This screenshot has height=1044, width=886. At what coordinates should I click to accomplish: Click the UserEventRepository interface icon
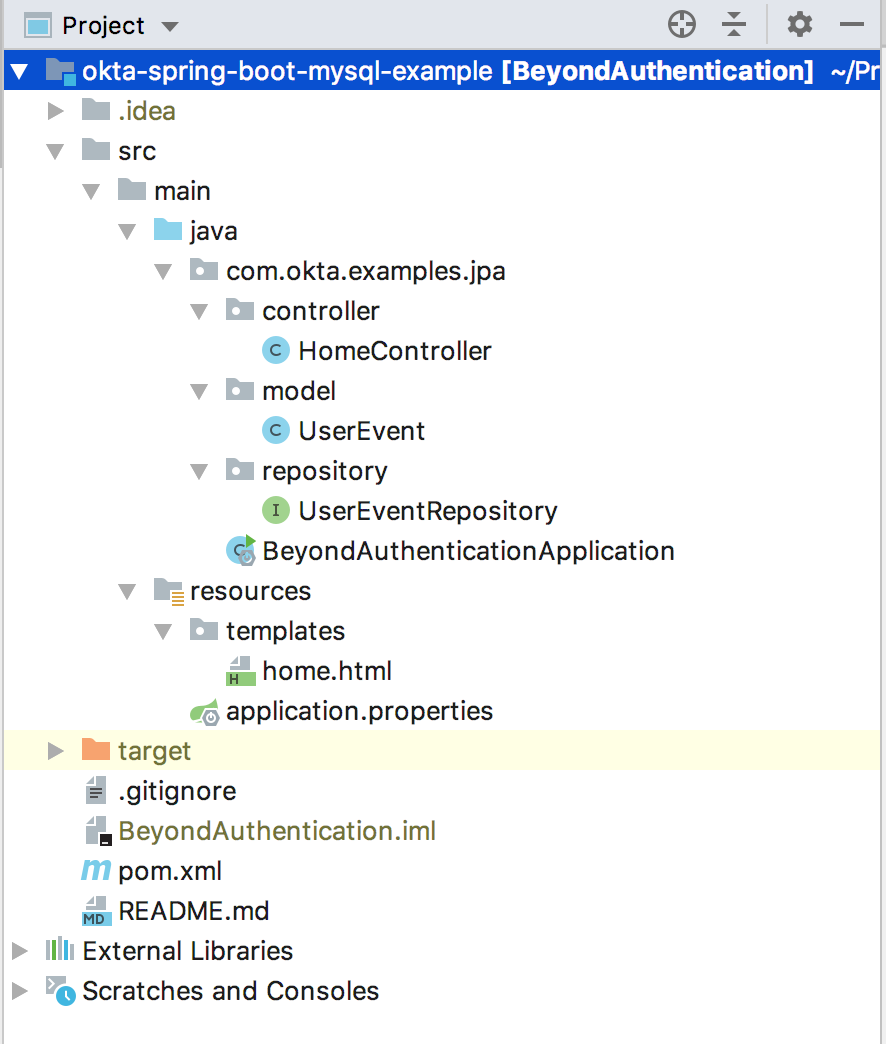click(x=275, y=511)
